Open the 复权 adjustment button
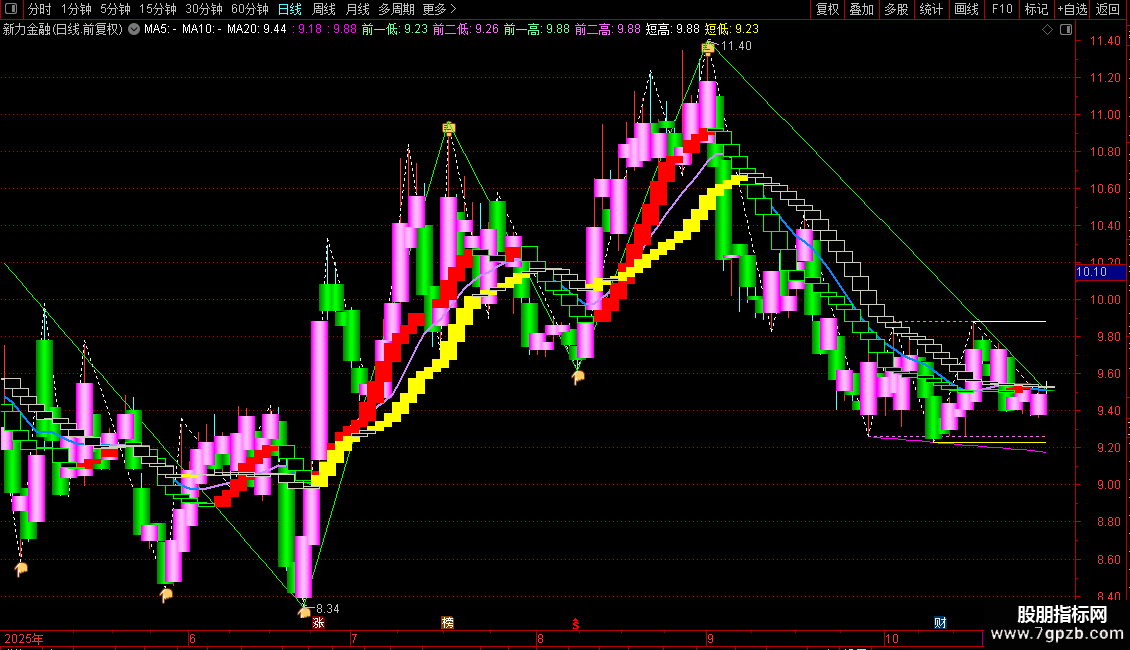The image size is (1130, 650). click(x=827, y=9)
